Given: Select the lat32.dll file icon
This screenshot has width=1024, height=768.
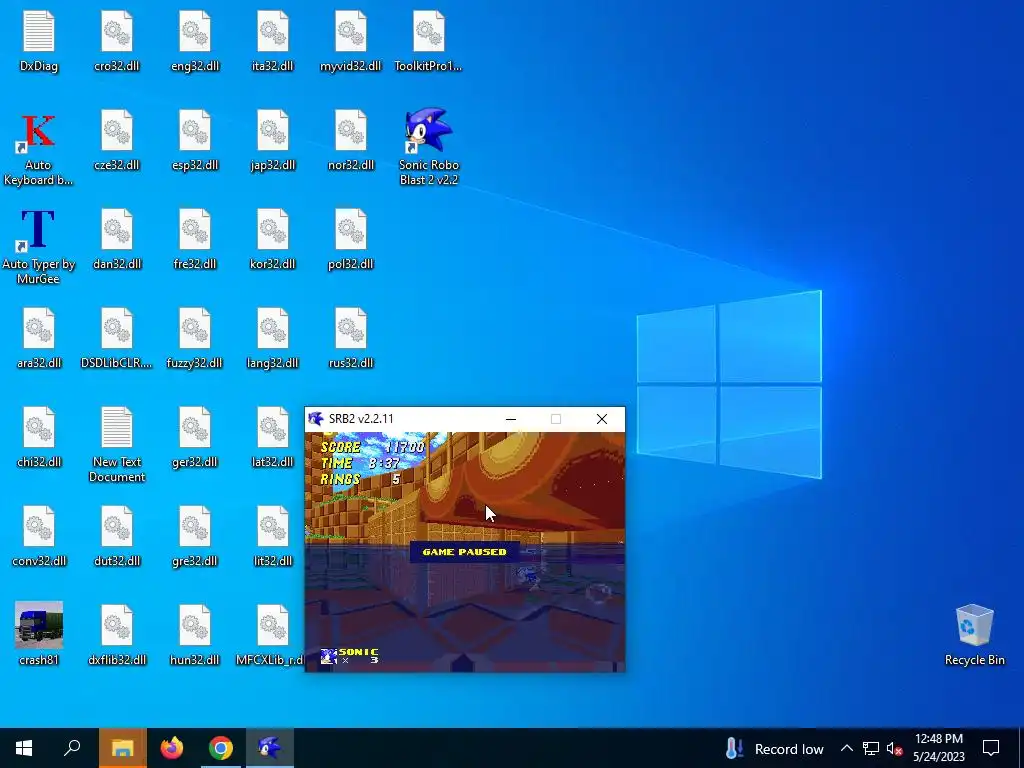Looking at the screenshot, I should pyautogui.click(x=273, y=427).
